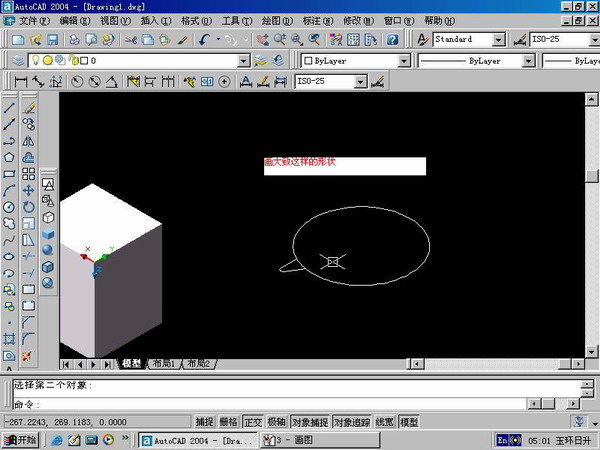Viewport: 600px width, 450px height.
Task: Click the Undo arrow in standard toolbar
Action: [x=206, y=39]
